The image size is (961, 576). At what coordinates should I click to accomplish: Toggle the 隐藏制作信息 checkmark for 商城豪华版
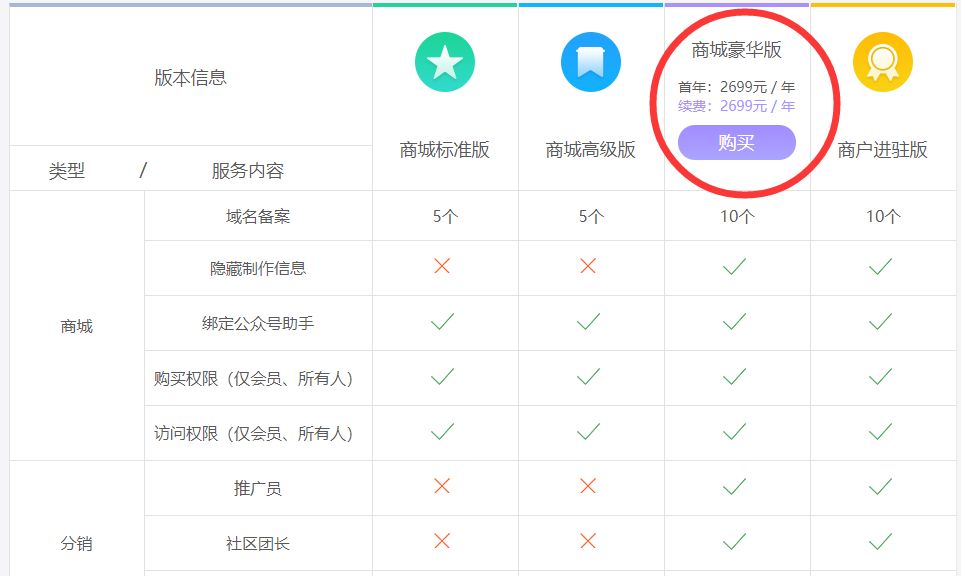pos(736,268)
